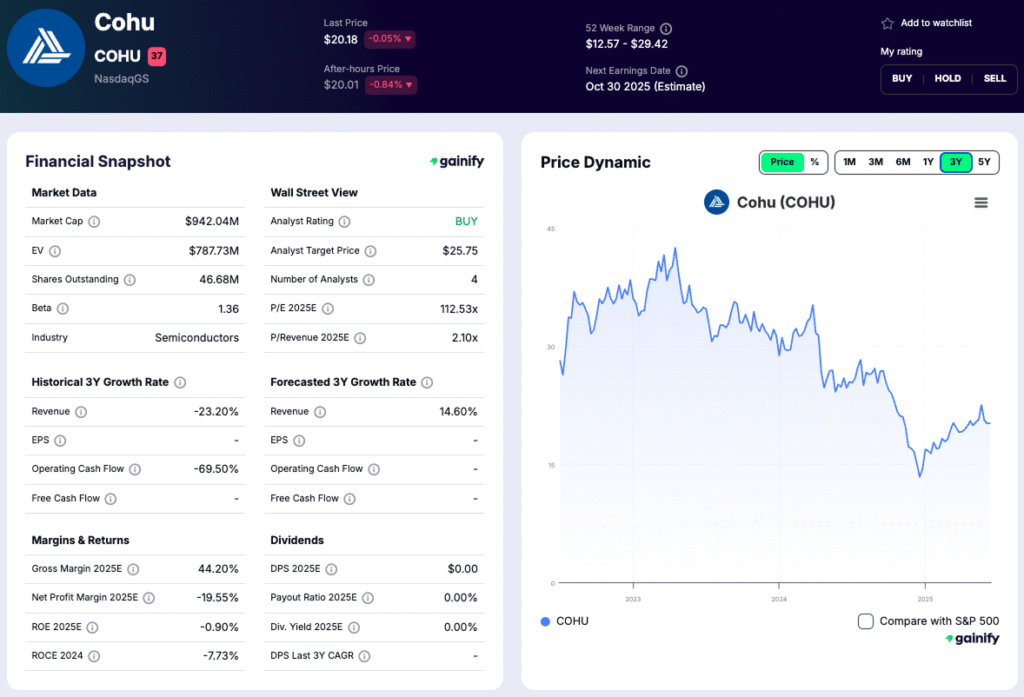
Task: Set my rating to HOLD
Action: [947, 79]
